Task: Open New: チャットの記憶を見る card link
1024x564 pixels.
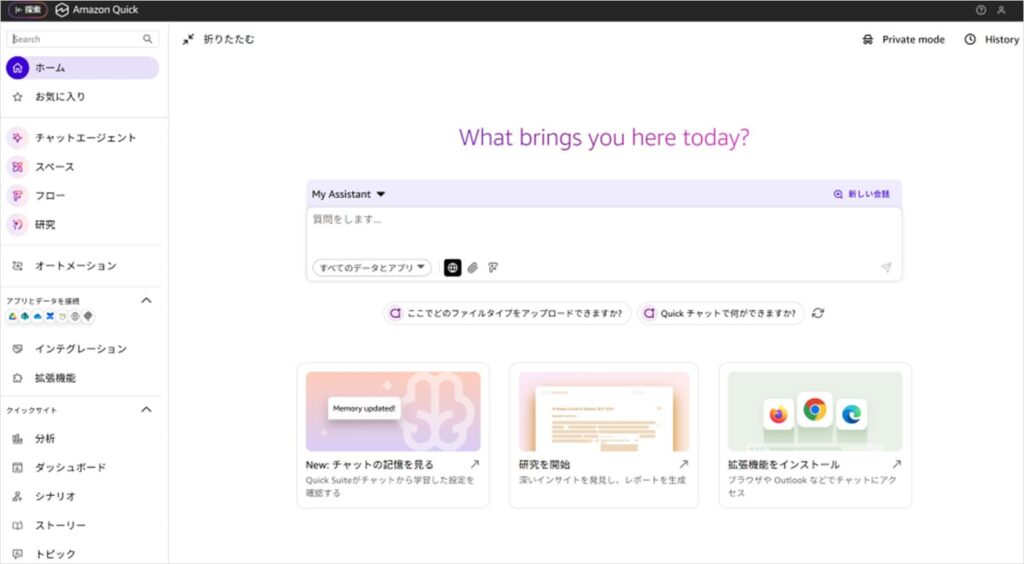Action: (370, 465)
